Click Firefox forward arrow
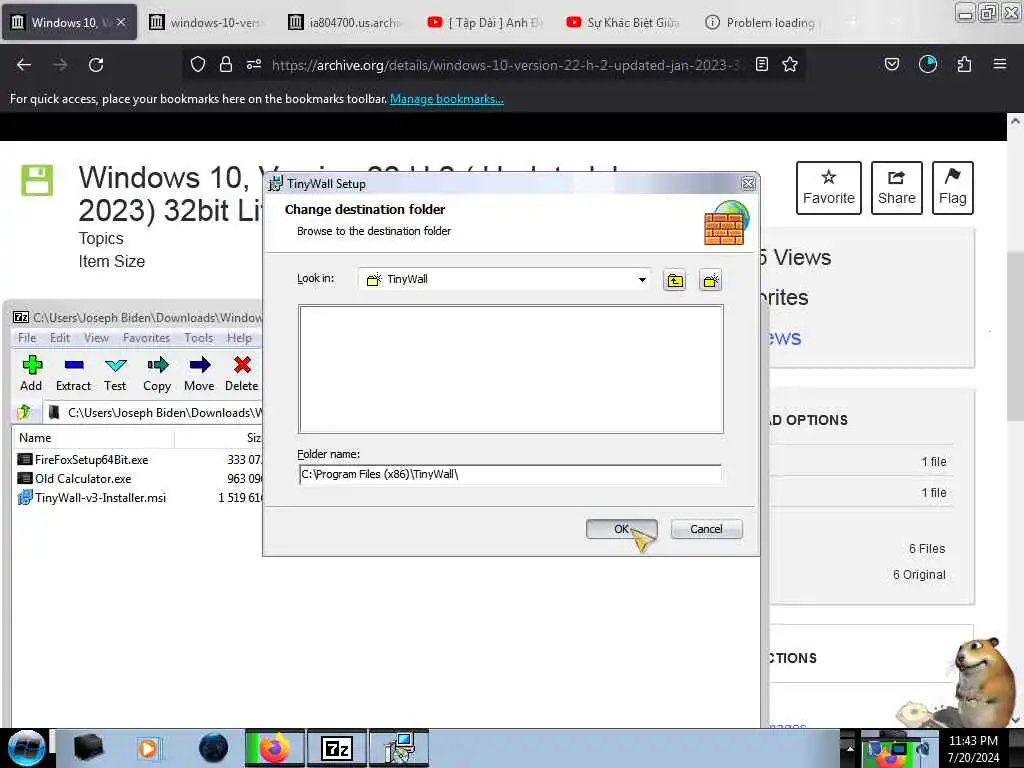 click(60, 65)
